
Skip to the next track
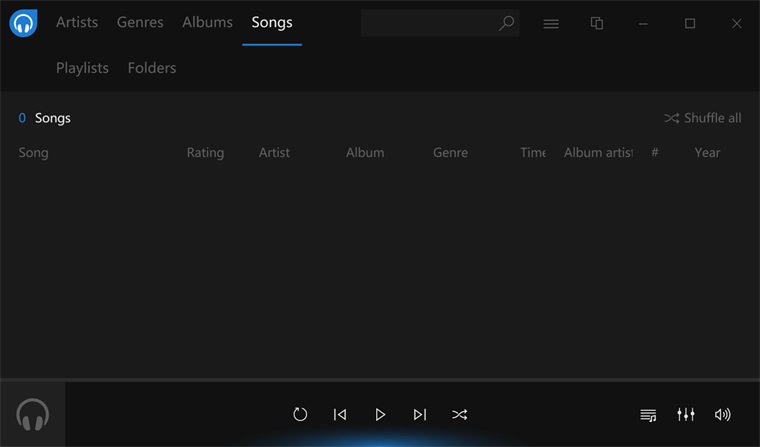[x=420, y=414]
